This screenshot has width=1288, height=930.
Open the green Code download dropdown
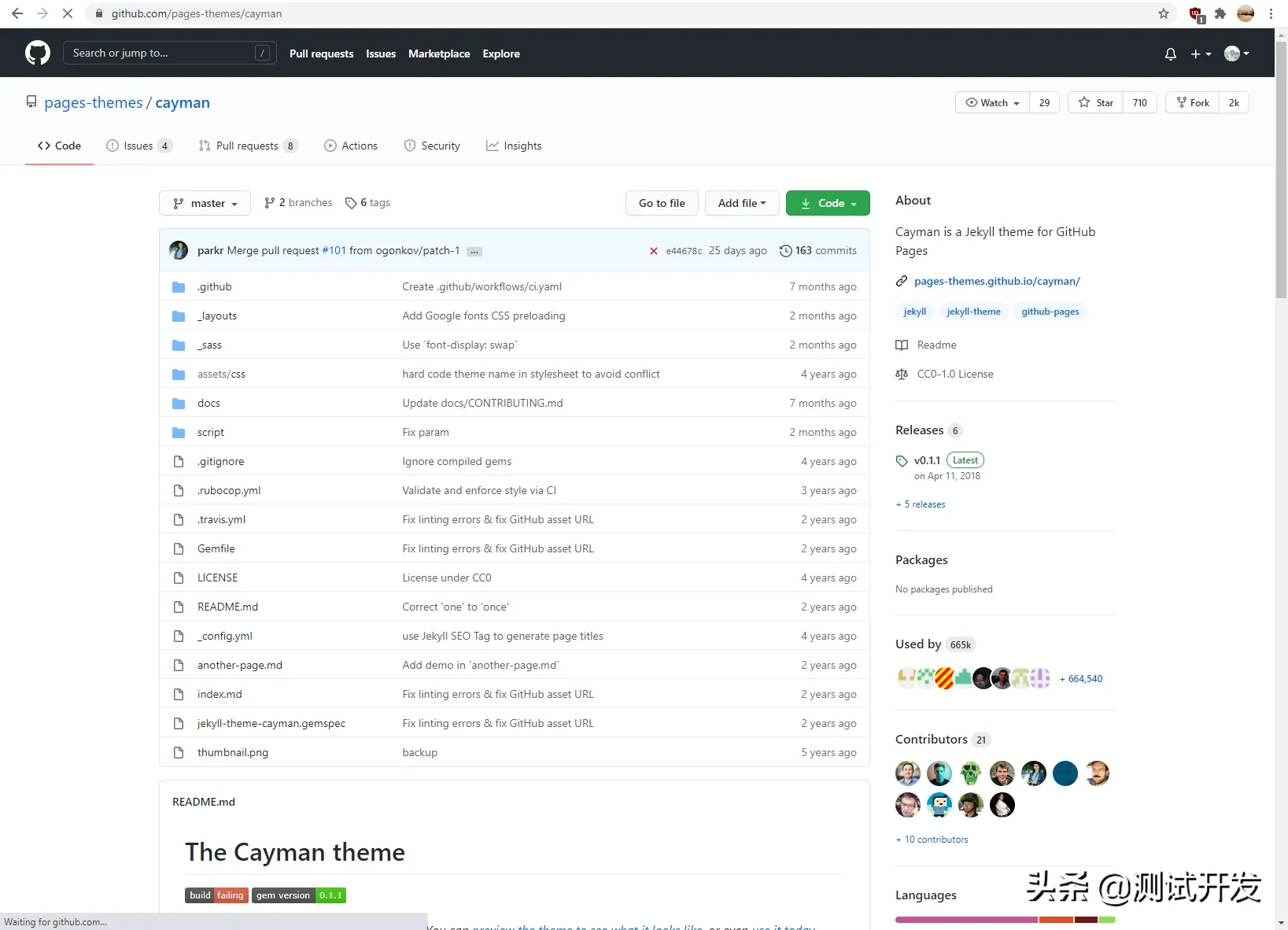pyautogui.click(x=828, y=203)
